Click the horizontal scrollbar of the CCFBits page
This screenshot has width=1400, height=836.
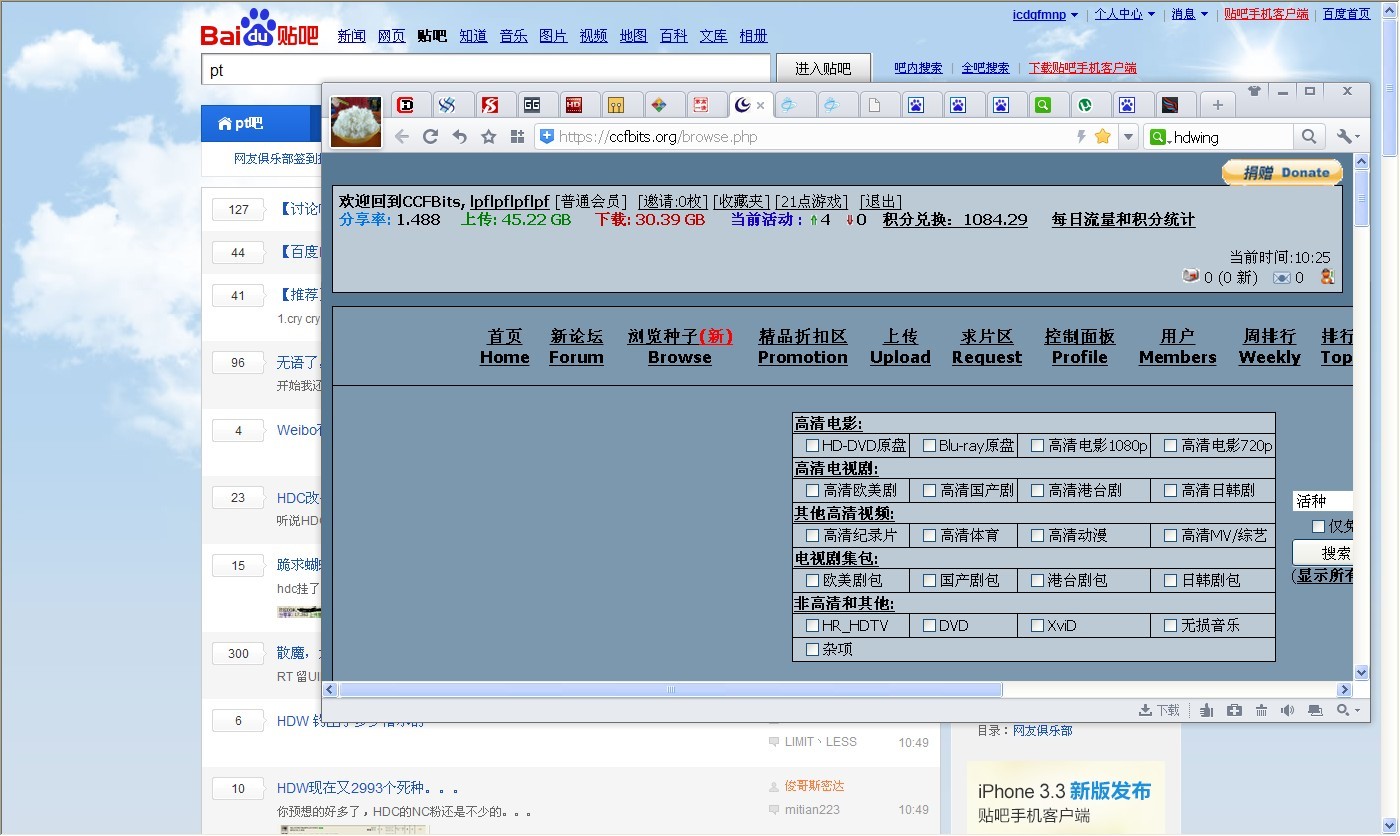(x=670, y=690)
